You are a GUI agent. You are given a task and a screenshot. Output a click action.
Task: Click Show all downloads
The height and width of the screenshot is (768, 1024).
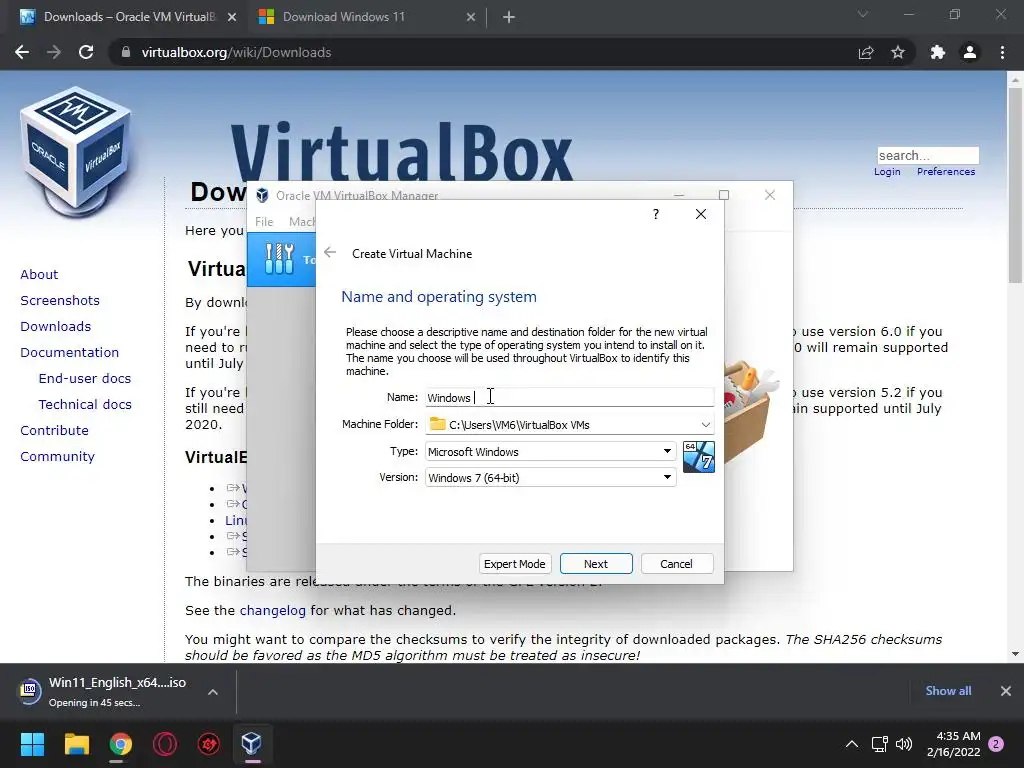[948, 691]
